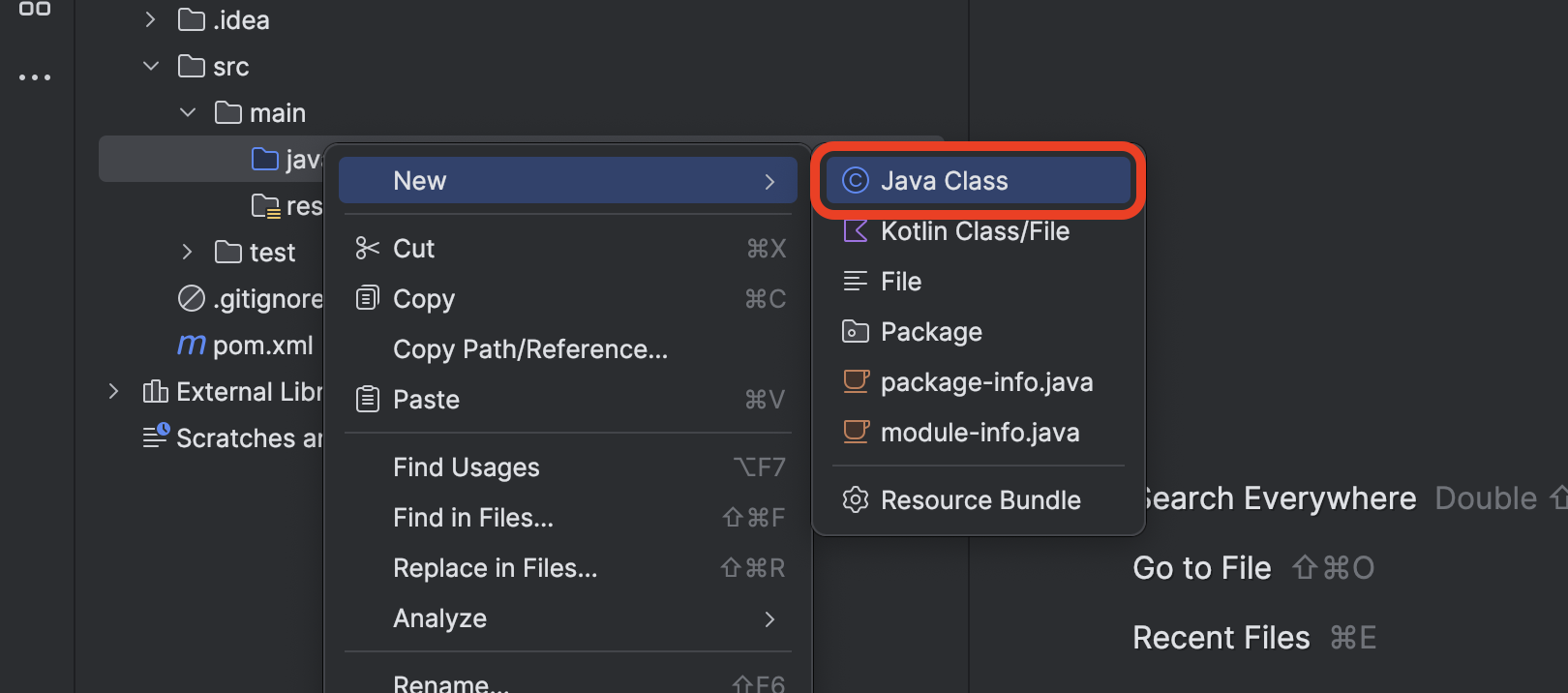Image resolution: width=1568 pixels, height=693 pixels.
Task: Click the Kotlin logo icon in the submenu
Action: (856, 230)
